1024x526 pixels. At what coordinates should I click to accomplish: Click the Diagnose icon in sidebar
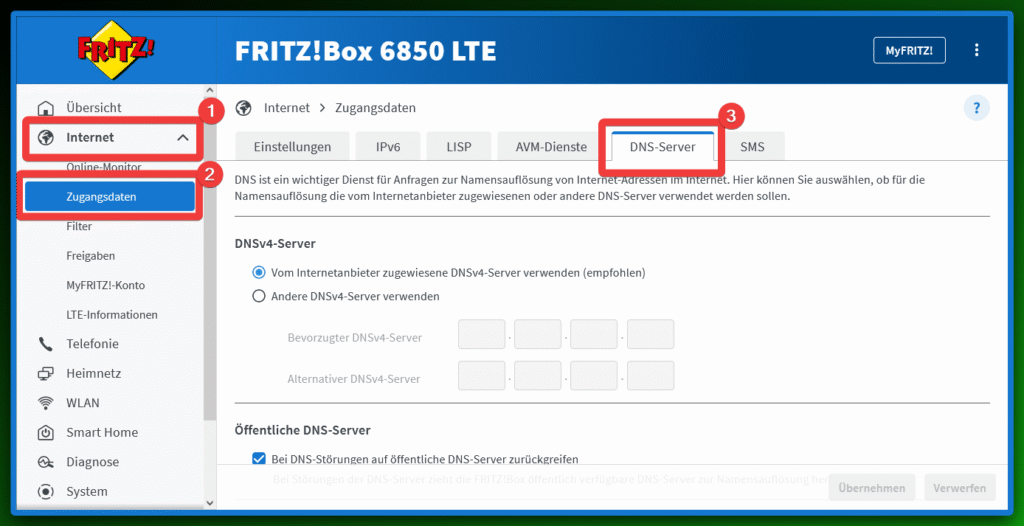46,462
